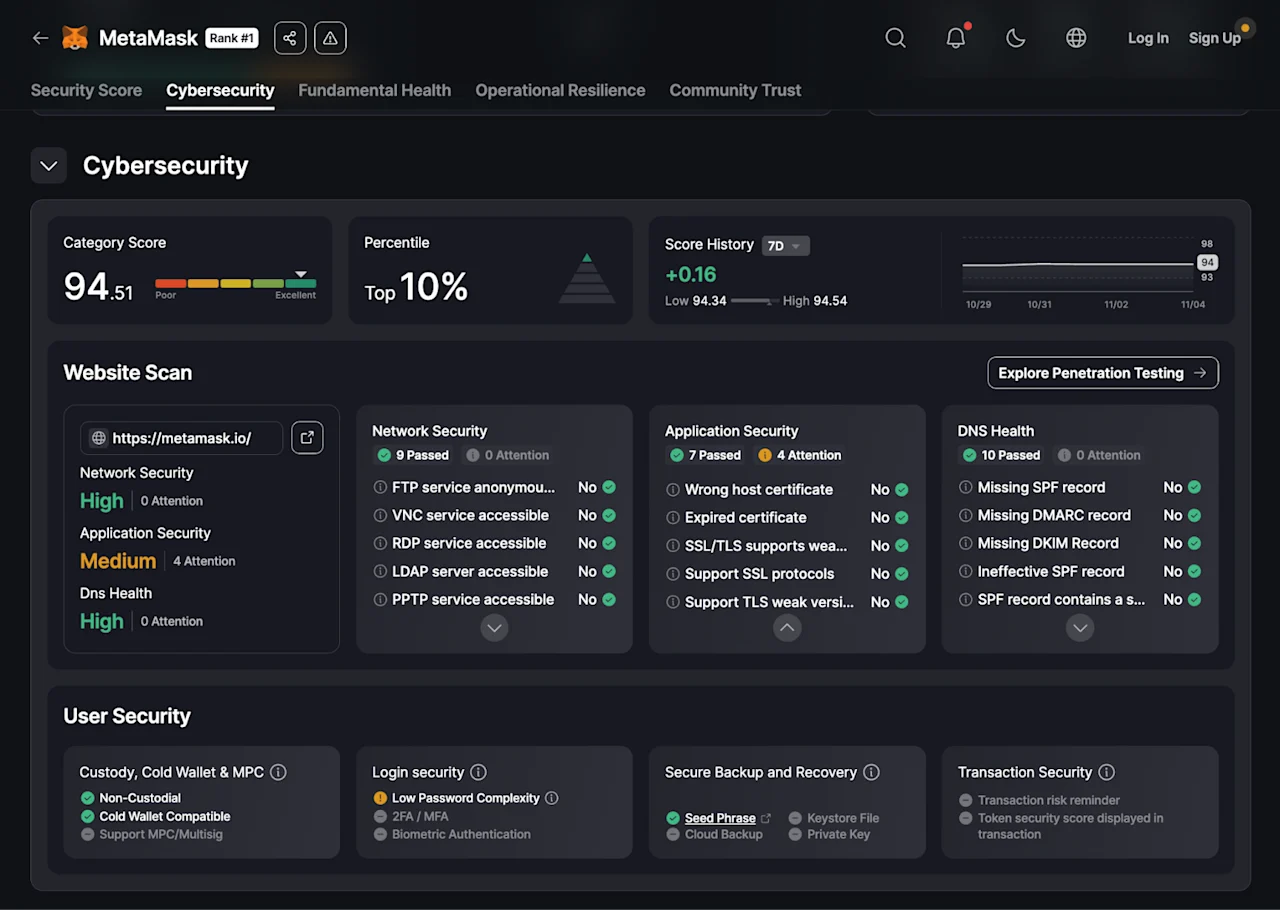Image resolution: width=1280 pixels, height=910 pixels.
Task: Click info icon beside RDP service accessible
Action: click(380, 543)
